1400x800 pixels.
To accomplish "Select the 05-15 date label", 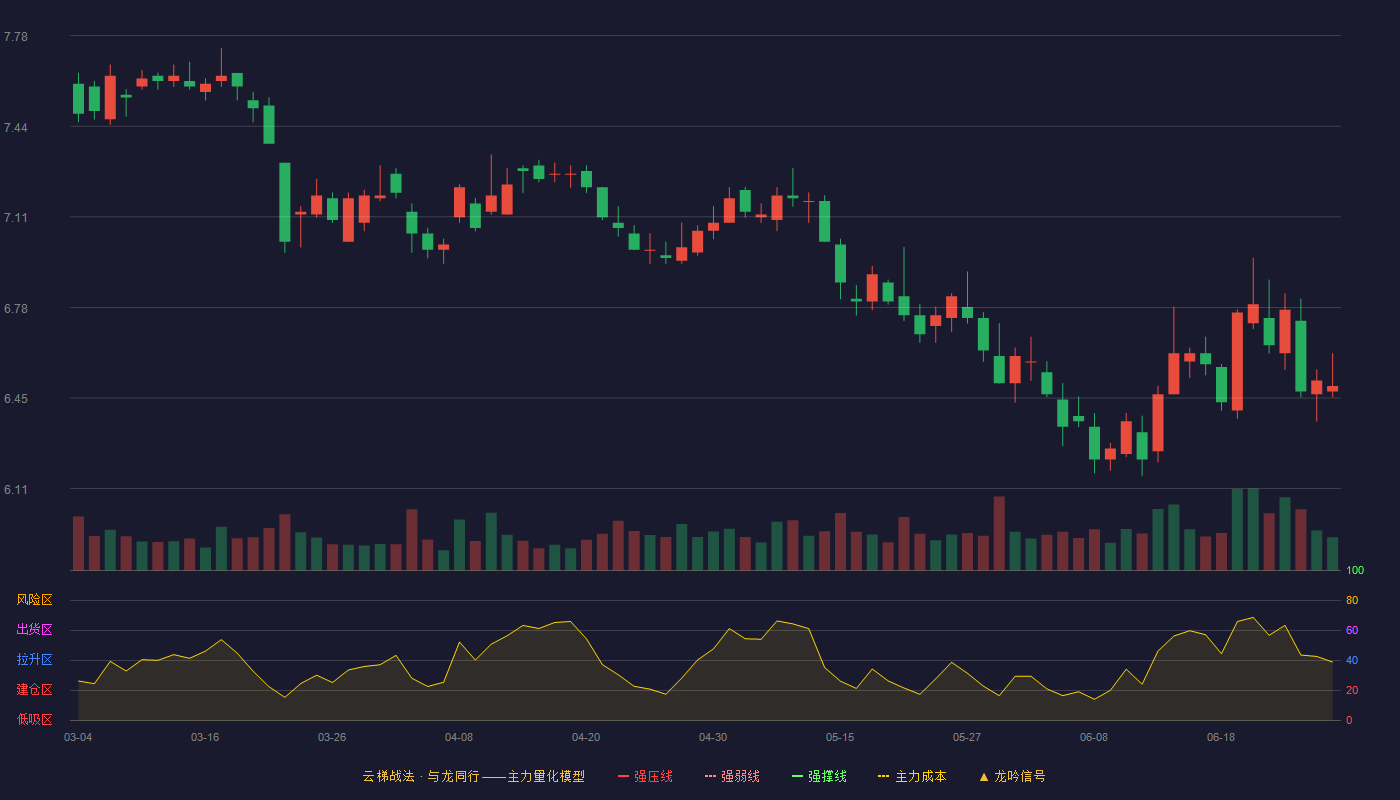I will 840,737.
